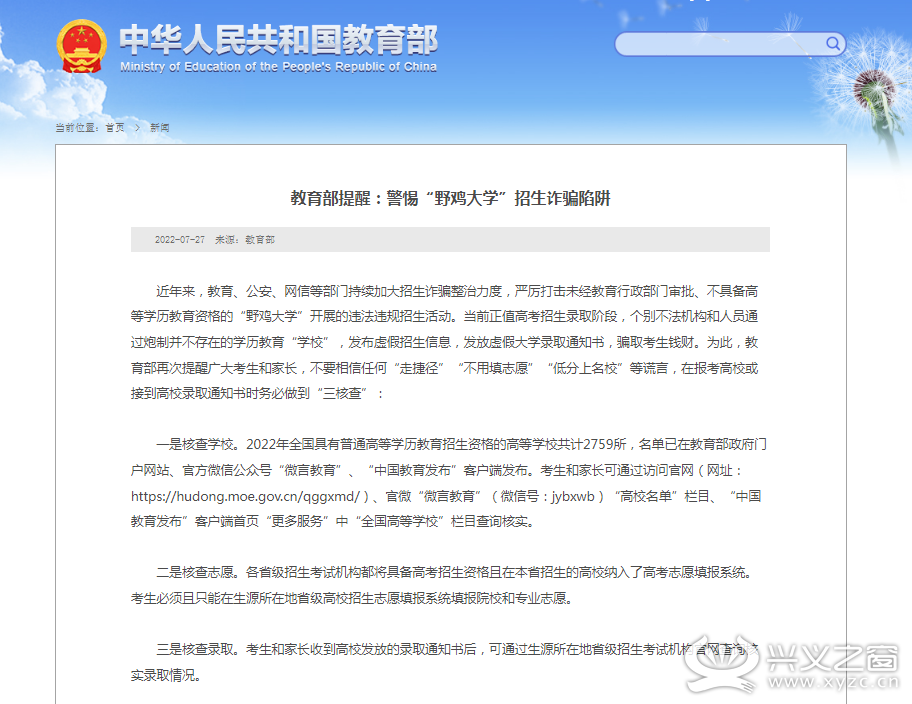Click the 中华人民共和国教育部 site title
This screenshot has height=704, width=912.
(279, 40)
